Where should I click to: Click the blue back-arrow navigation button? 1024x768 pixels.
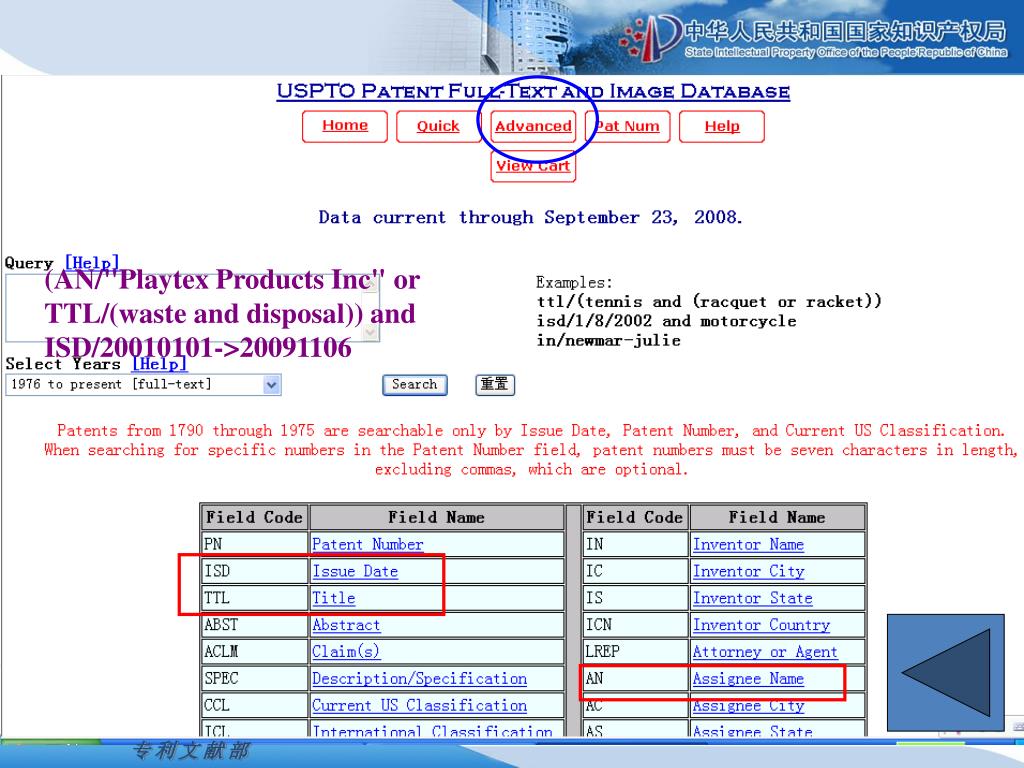(945, 673)
